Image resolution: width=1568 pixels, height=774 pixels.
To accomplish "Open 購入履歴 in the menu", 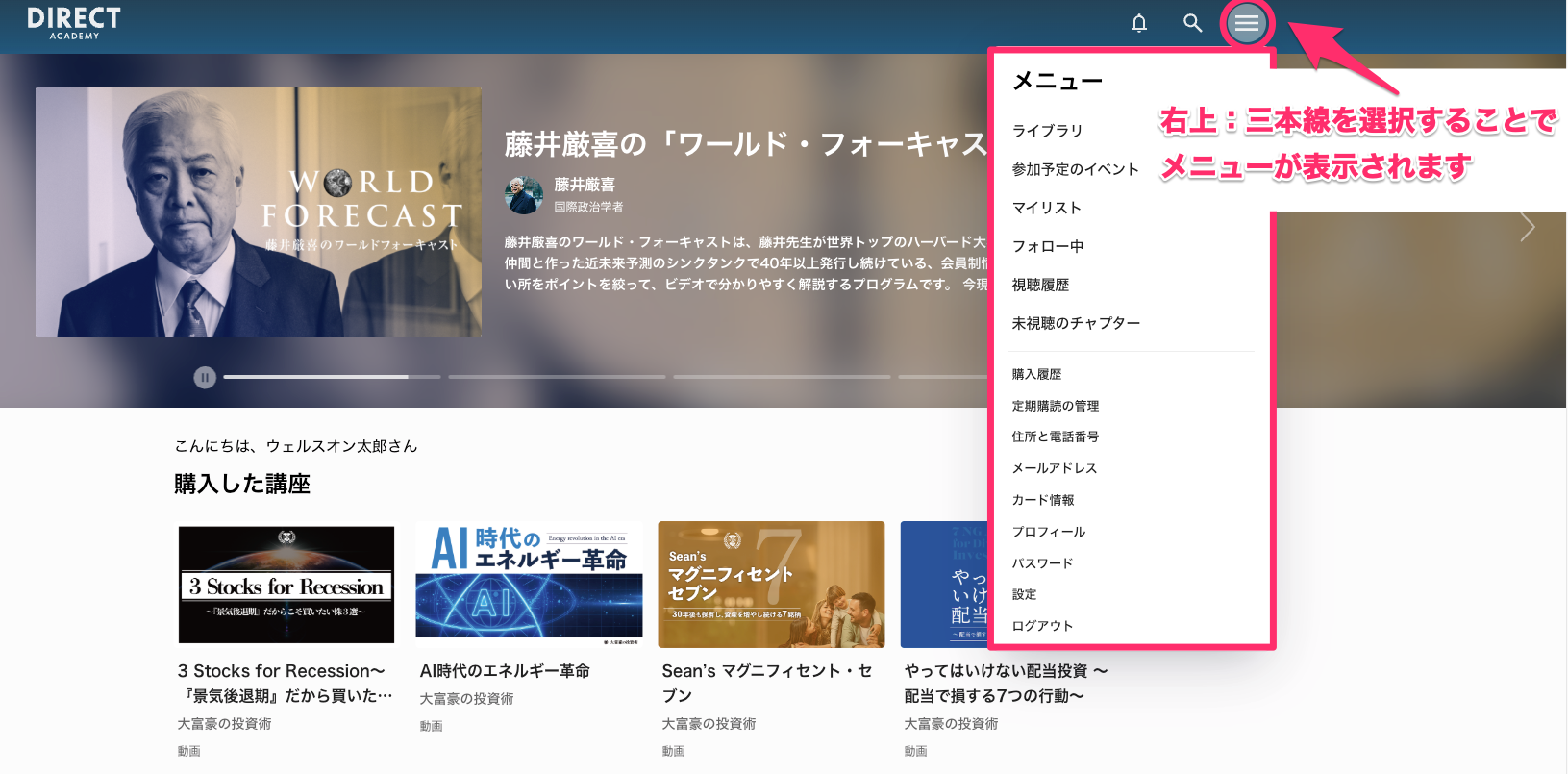I will pos(1036,374).
